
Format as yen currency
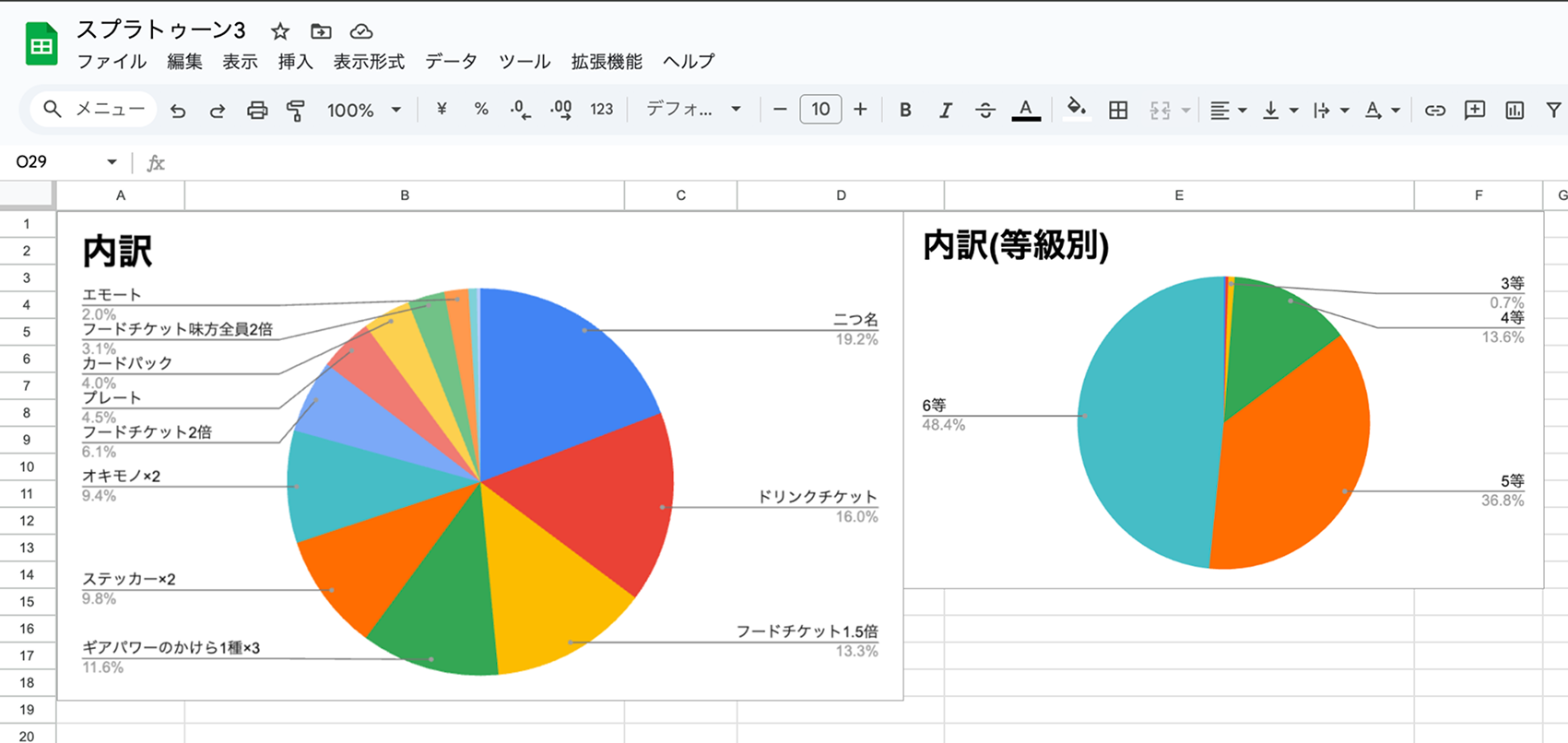coord(442,110)
